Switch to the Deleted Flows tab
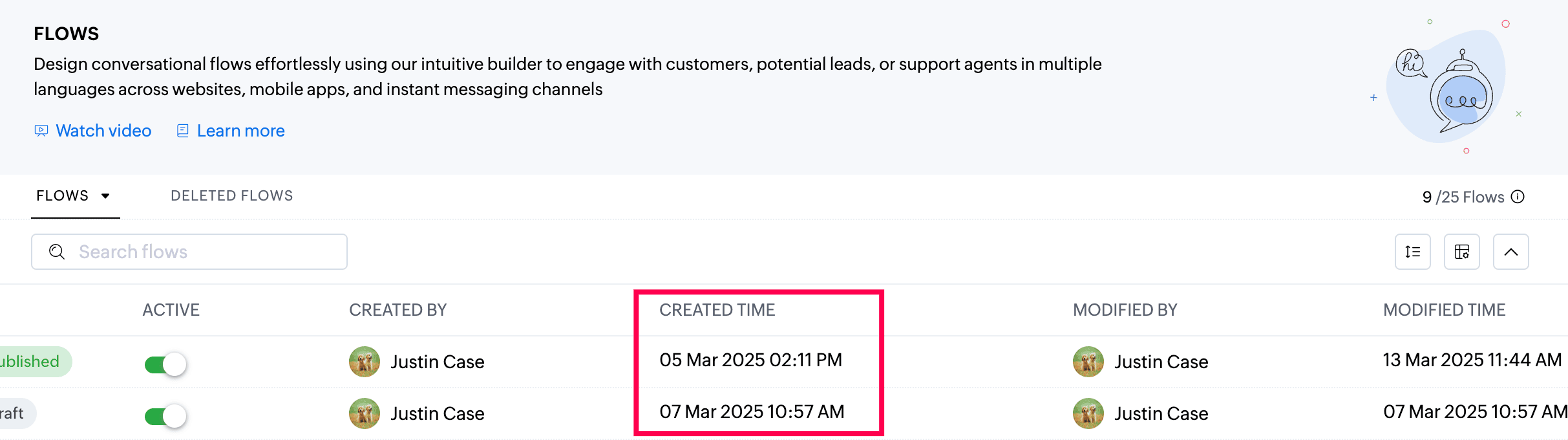This screenshot has width=1568, height=440. pos(231,196)
